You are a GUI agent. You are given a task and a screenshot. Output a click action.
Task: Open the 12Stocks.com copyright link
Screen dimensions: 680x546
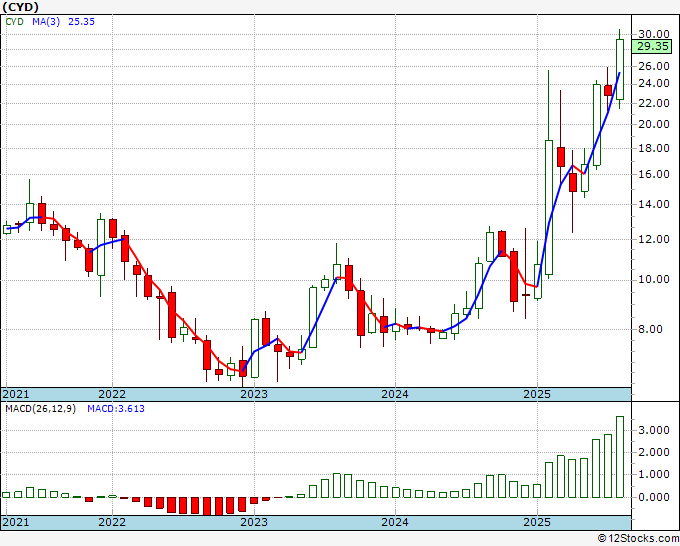(x=638, y=539)
